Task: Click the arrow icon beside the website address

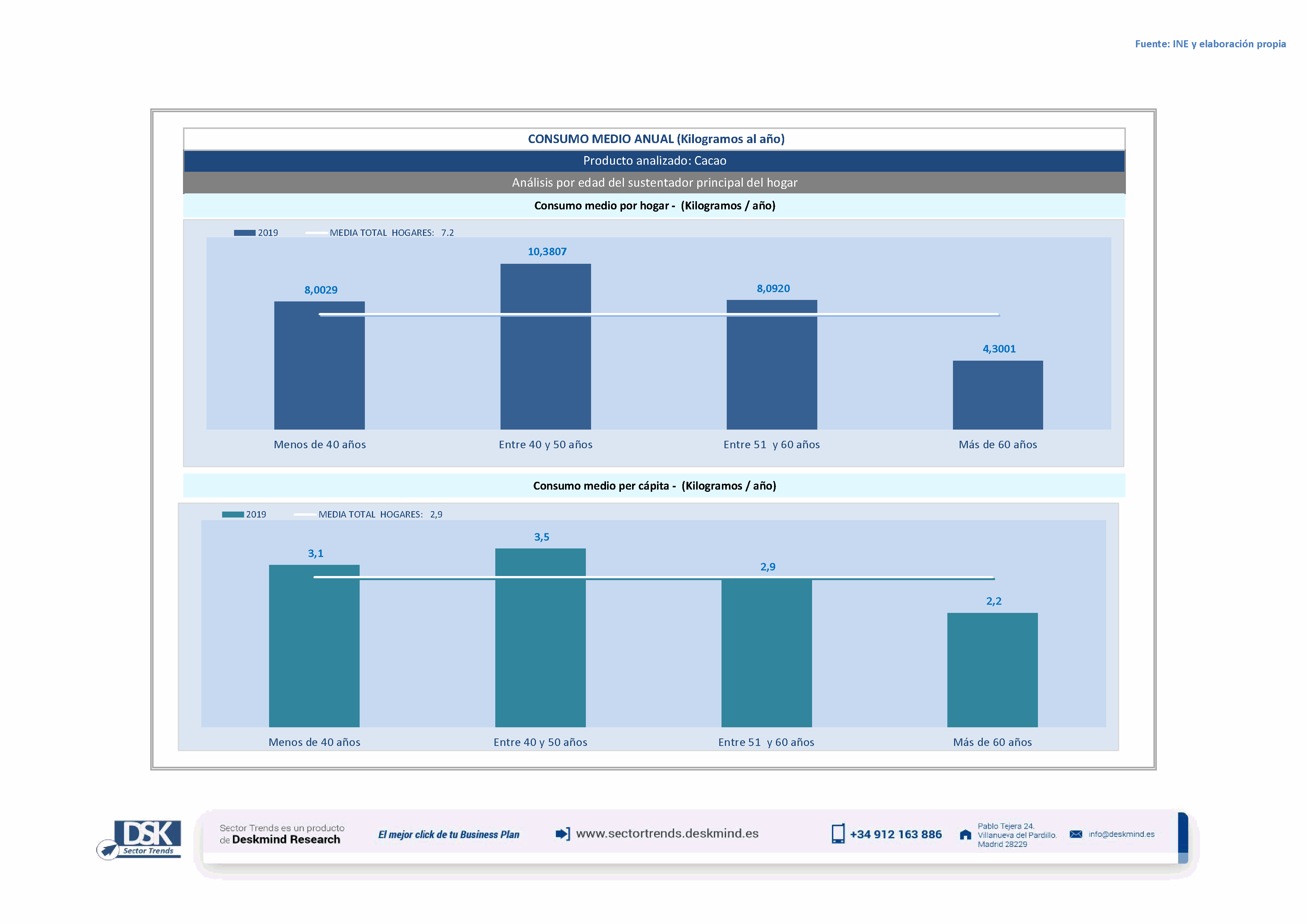Action: pyautogui.click(x=562, y=834)
